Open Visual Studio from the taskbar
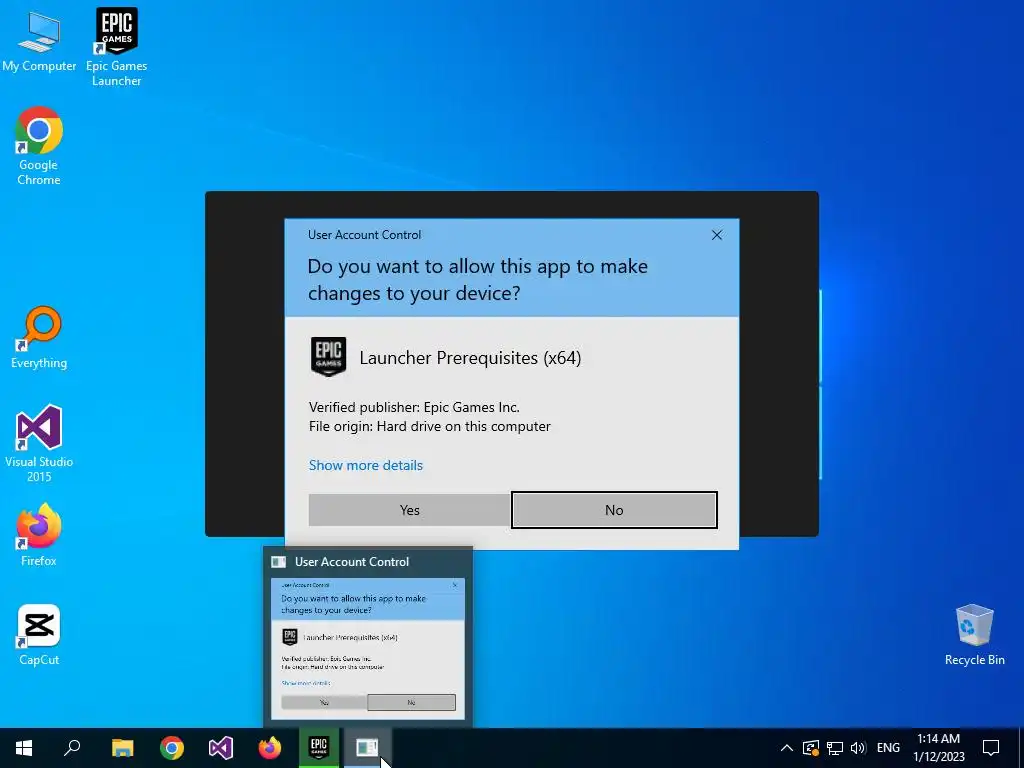This screenshot has width=1024, height=768. click(x=221, y=748)
